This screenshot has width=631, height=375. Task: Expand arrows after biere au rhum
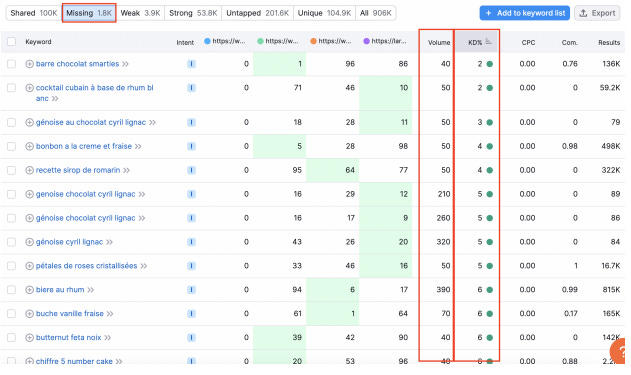tap(91, 290)
